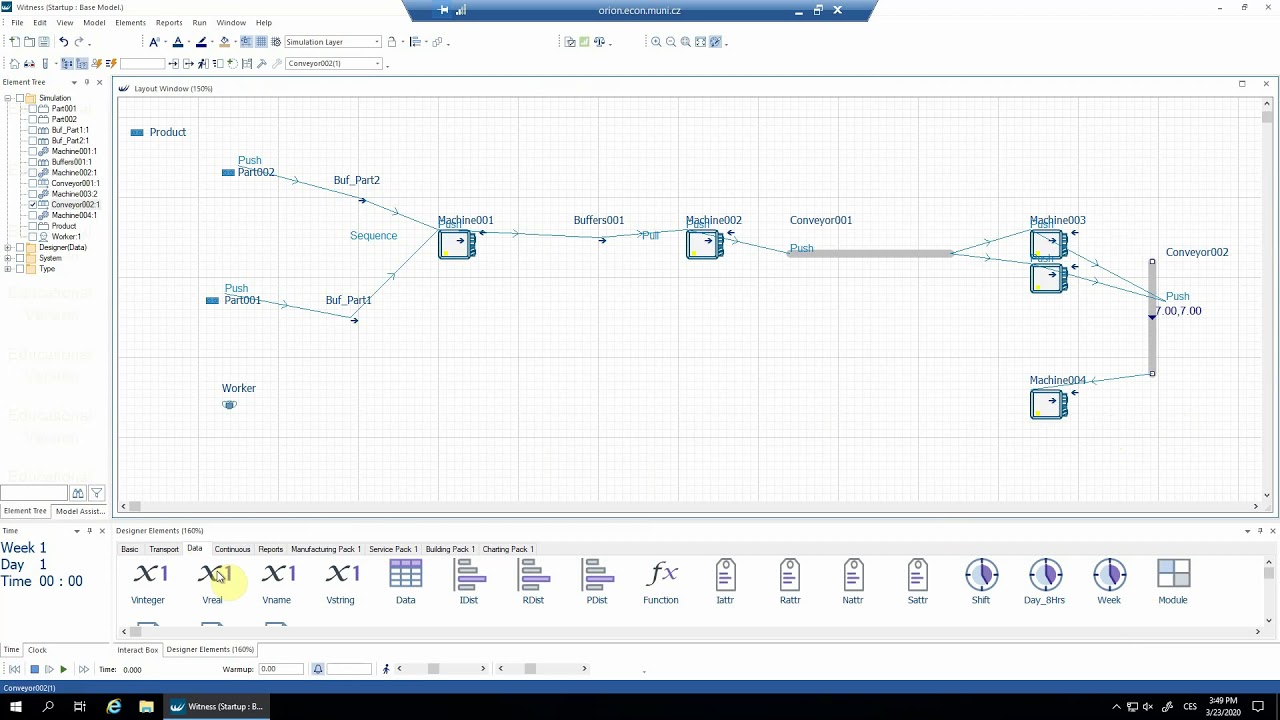Choose the IDist distribution icon

[470, 574]
